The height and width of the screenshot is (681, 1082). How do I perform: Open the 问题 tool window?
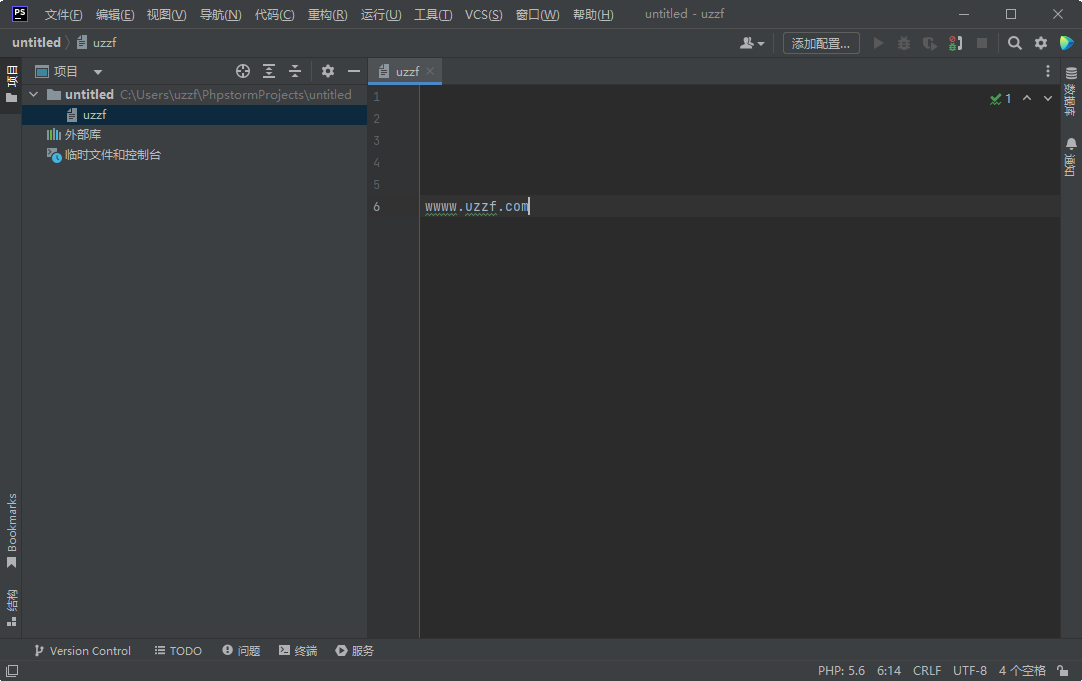point(241,651)
